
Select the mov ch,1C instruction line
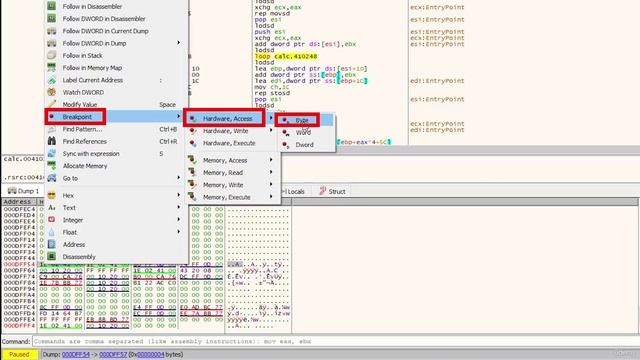(272, 87)
